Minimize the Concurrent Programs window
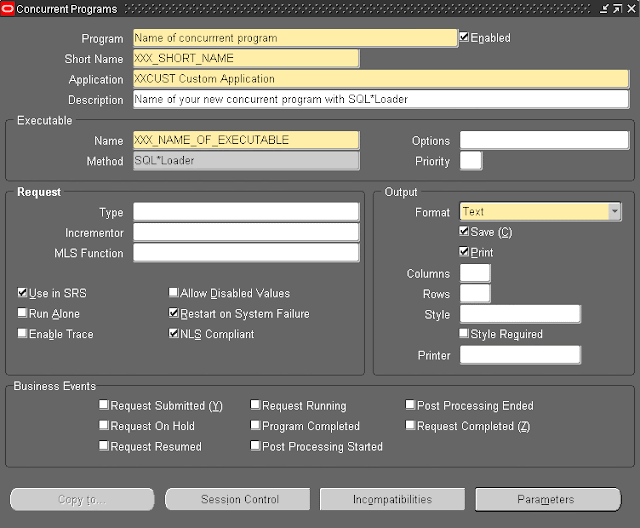 pyautogui.click(x=604, y=9)
